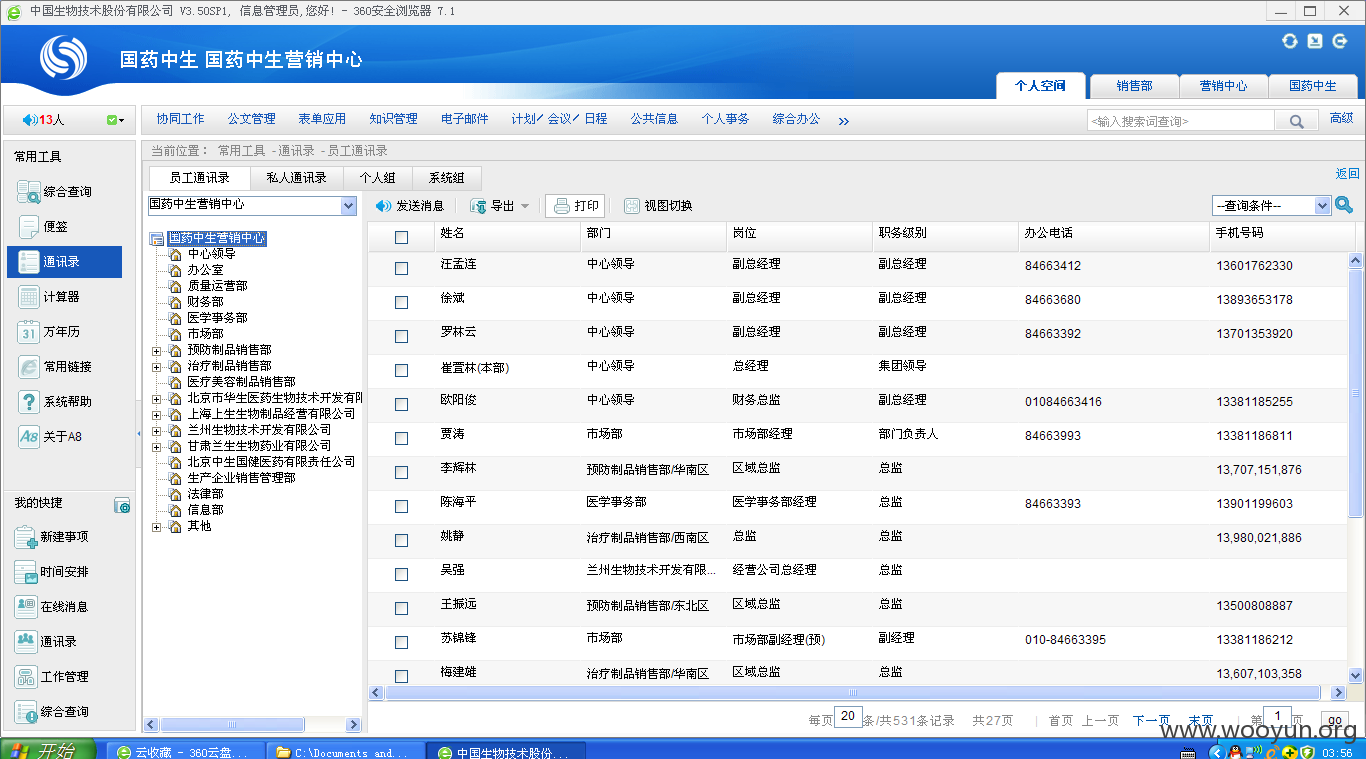The height and width of the screenshot is (759, 1366).
Task: Expand 甘肃兰生生物药业有限公司 node
Action: click(x=156, y=446)
